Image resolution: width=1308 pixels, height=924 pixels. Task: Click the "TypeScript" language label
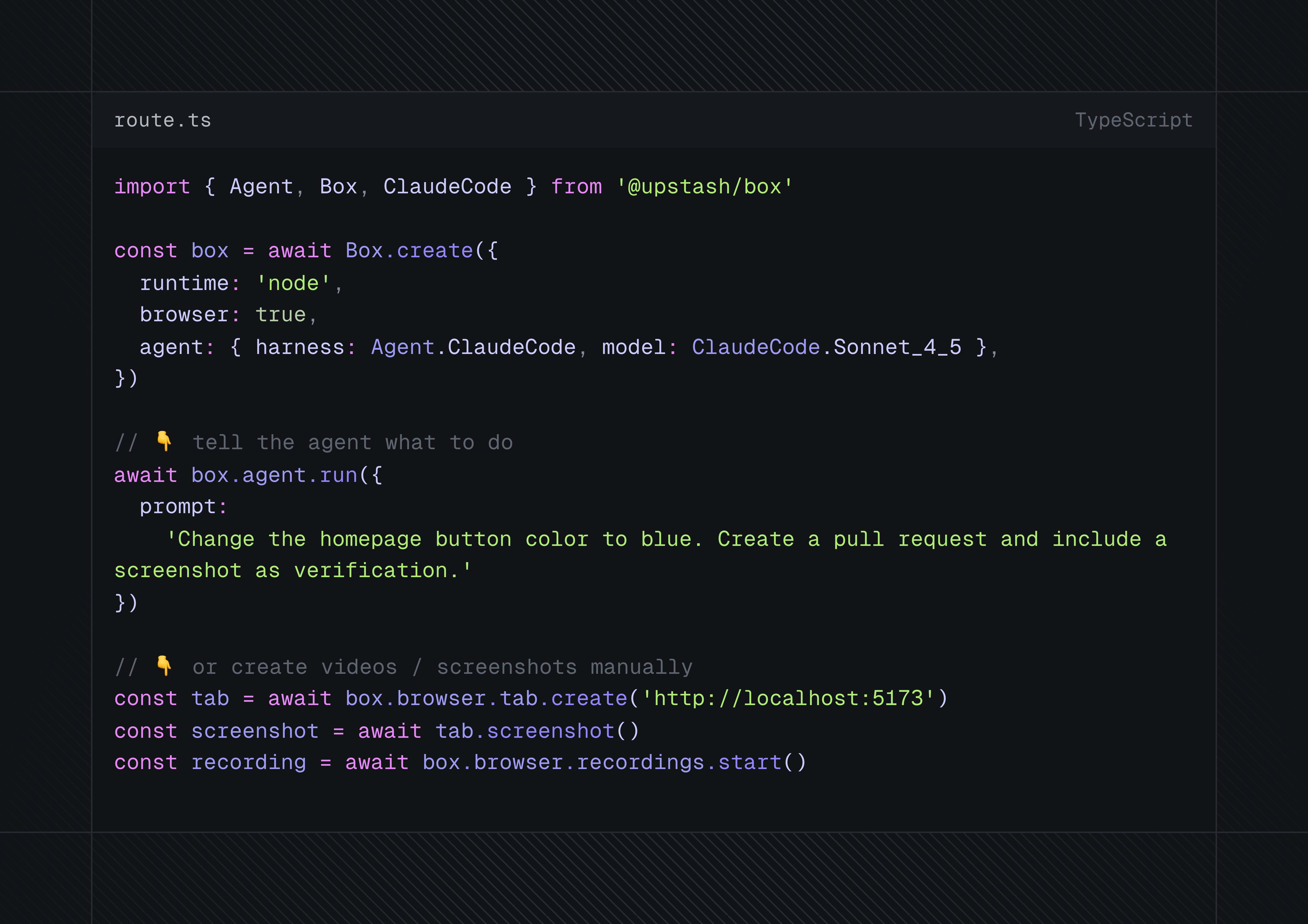1134,120
